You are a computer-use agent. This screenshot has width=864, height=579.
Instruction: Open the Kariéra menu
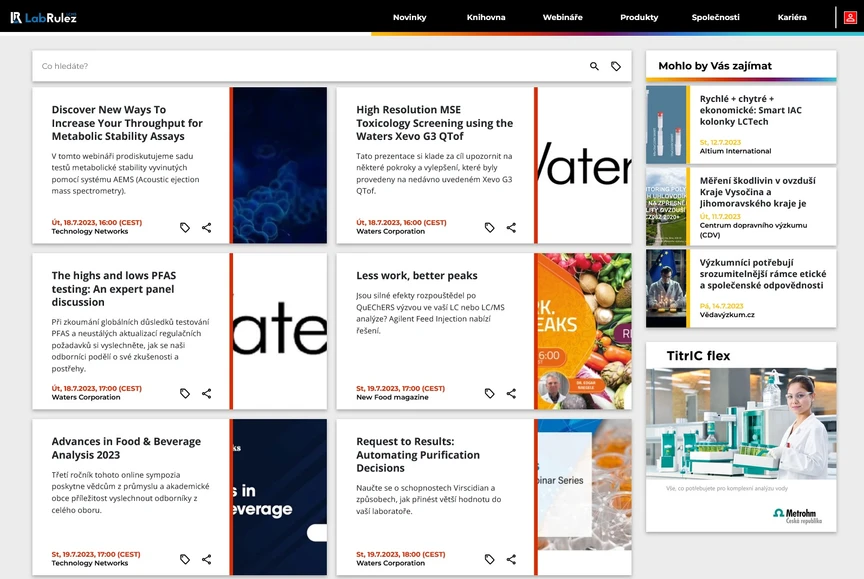point(792,17)
